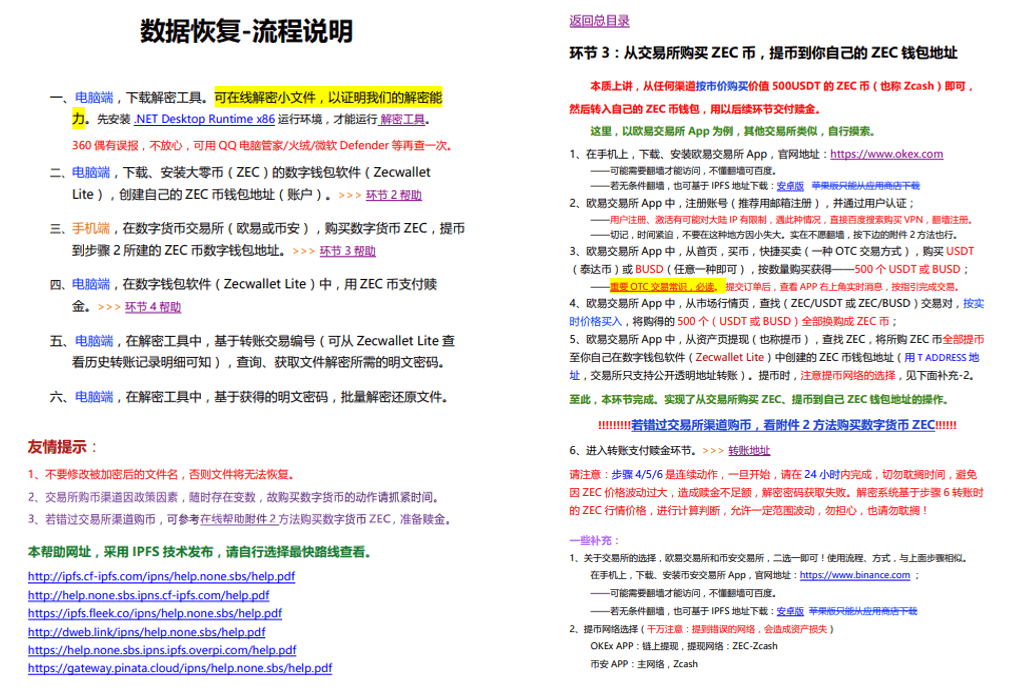
Task: Jump to the 环节 3 帮助 link
Action: (347, 251)
